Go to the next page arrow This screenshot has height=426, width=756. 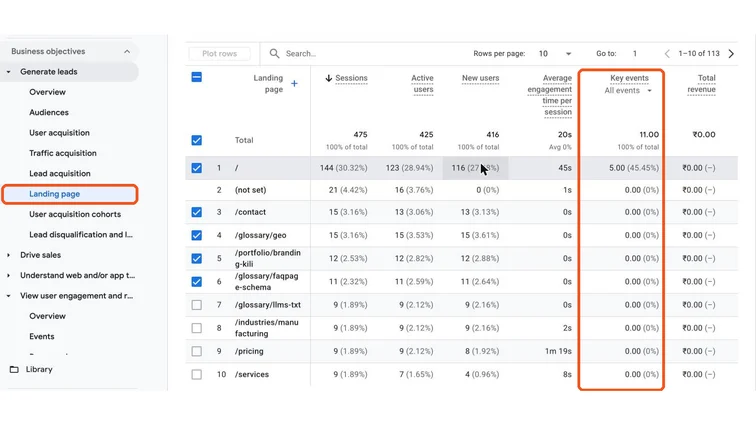(x=731, y=53)
